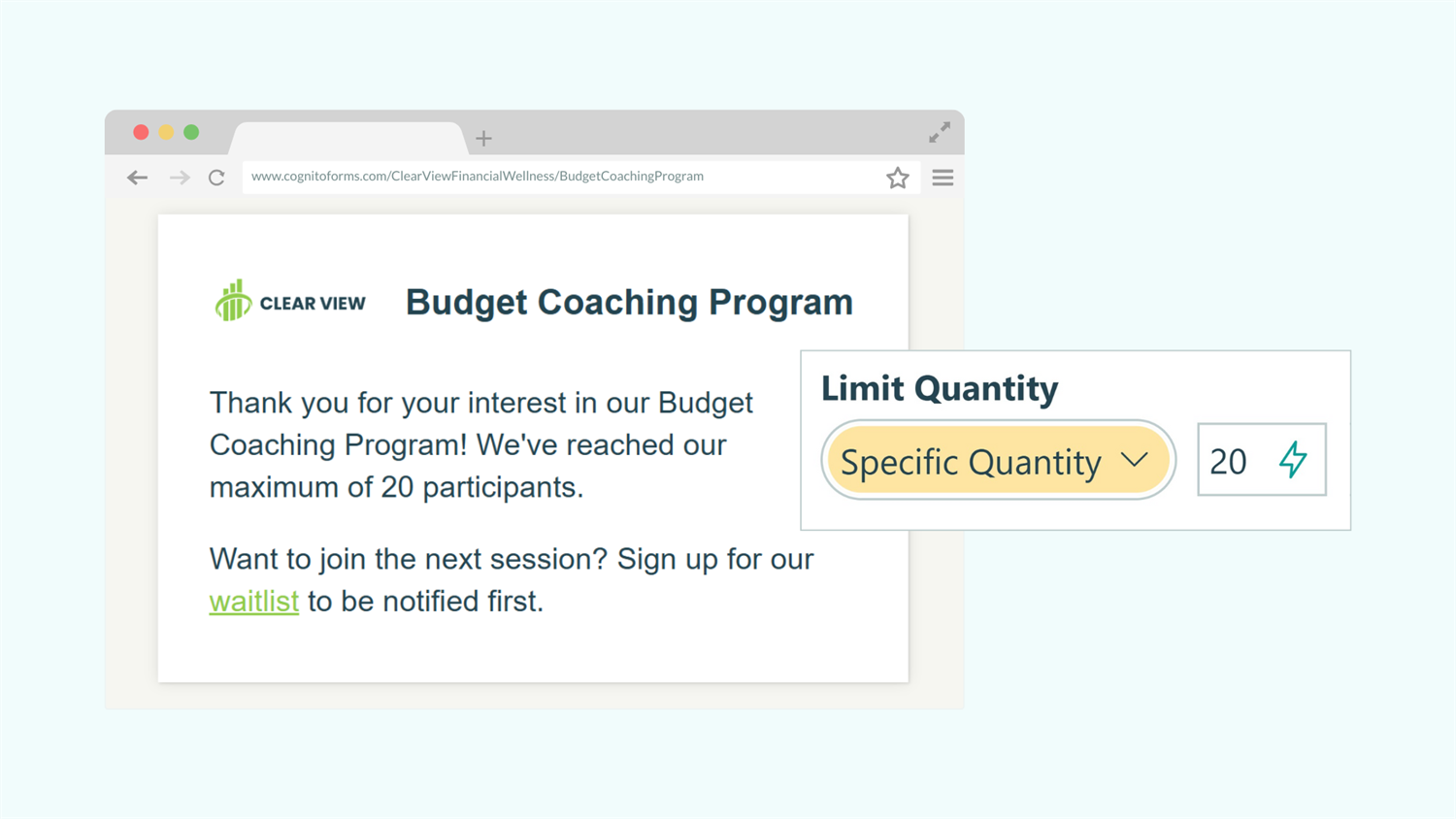Click the chevron on the Specific Quantity selector
The width and height of the screenshot is (1456, 819).
point(1135,460)
